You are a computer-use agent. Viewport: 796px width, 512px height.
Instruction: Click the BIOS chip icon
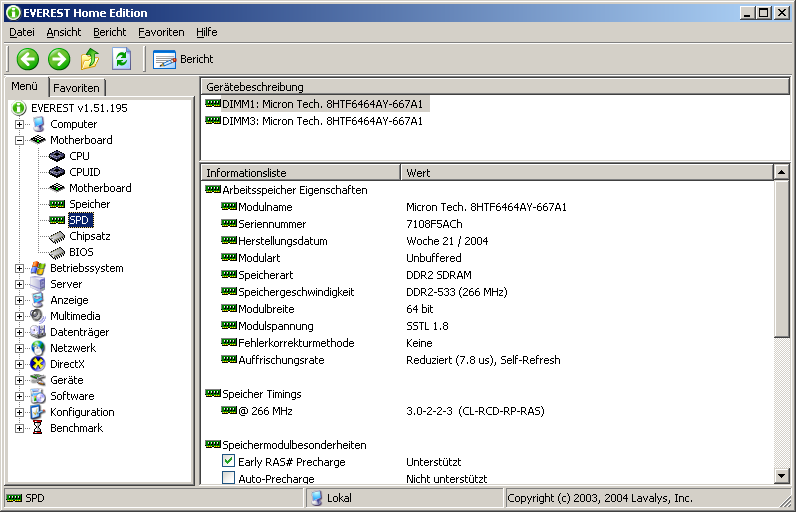coord(57,252)
